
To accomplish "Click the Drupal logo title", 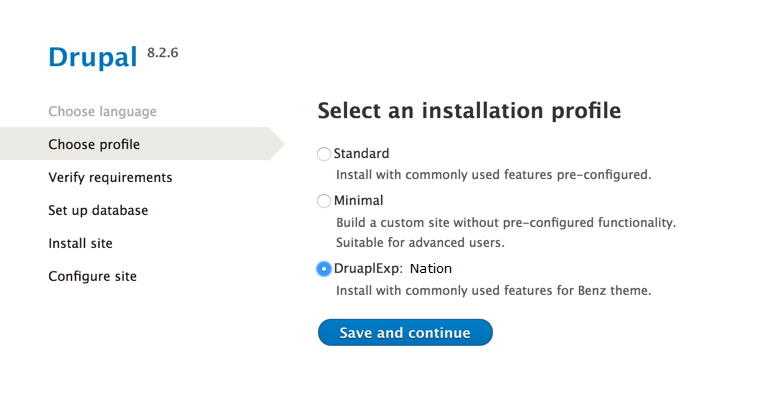I will pyautogui.click(x=93, y=57).
